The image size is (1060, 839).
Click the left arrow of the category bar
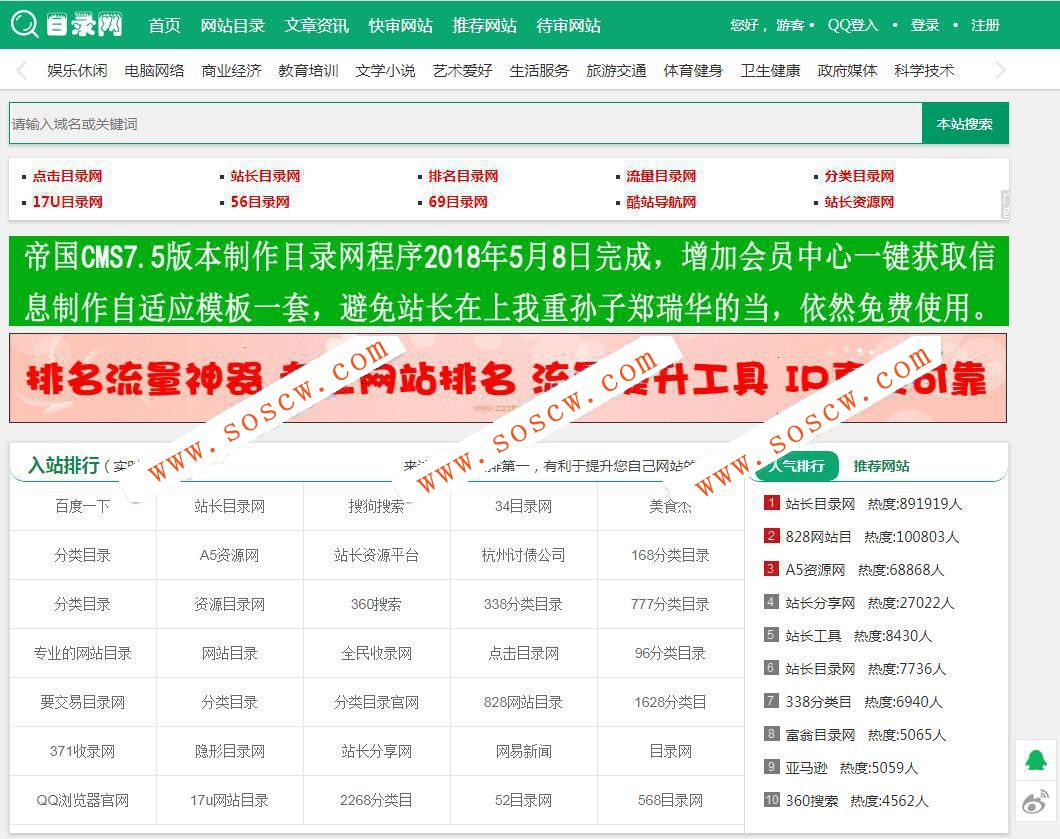coord(22,70)
